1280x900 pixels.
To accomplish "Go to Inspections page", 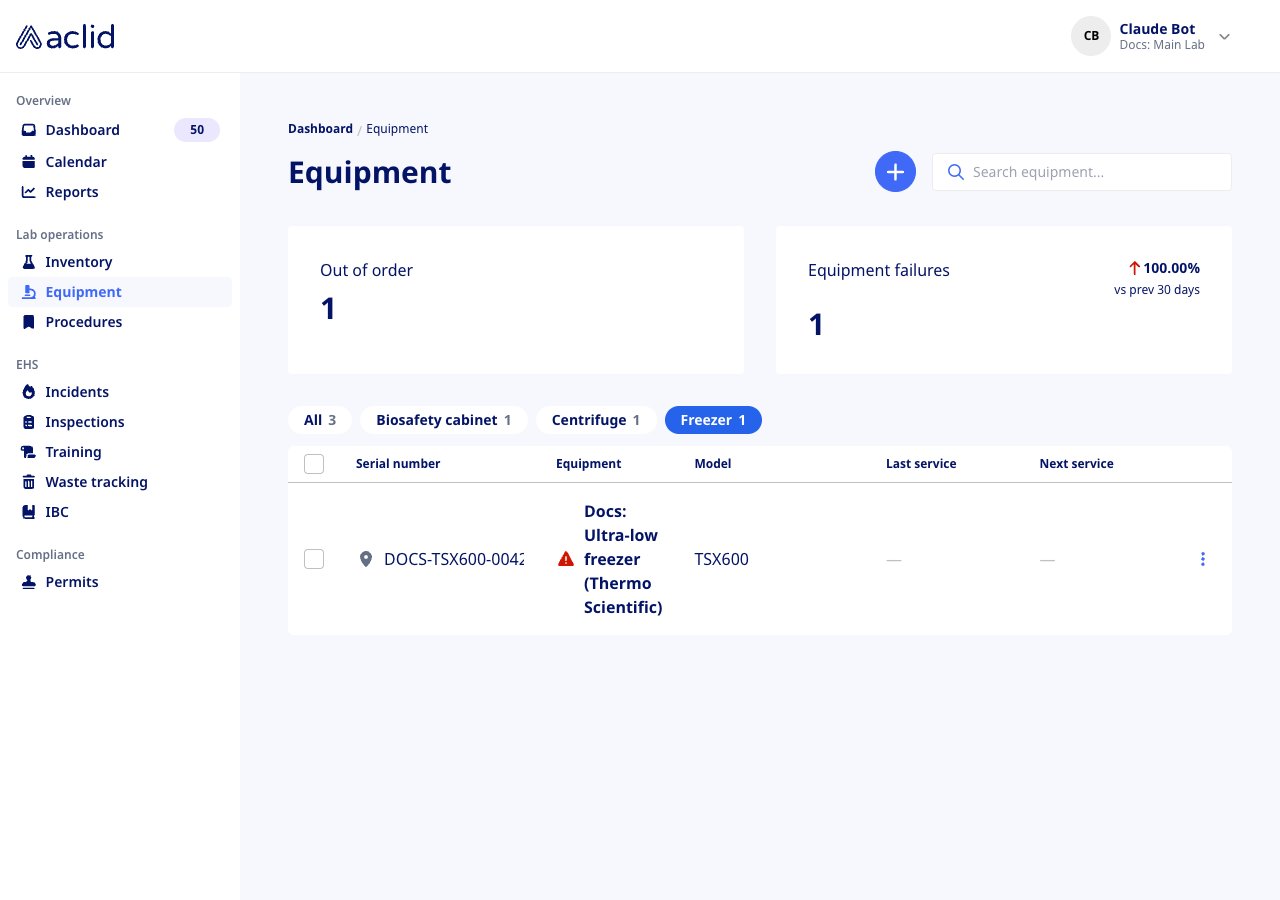I will [x=120, y=422].
